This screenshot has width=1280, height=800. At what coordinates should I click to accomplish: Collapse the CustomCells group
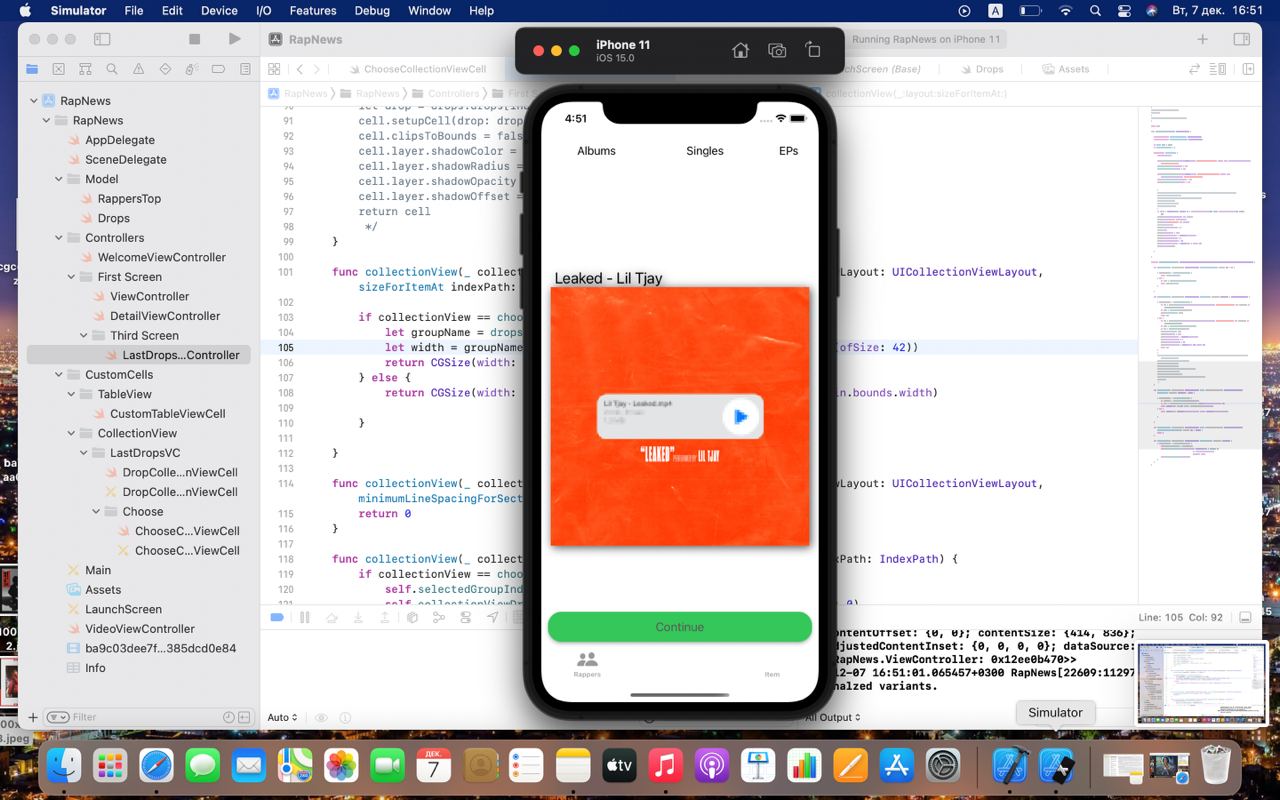tap(59, 375)
